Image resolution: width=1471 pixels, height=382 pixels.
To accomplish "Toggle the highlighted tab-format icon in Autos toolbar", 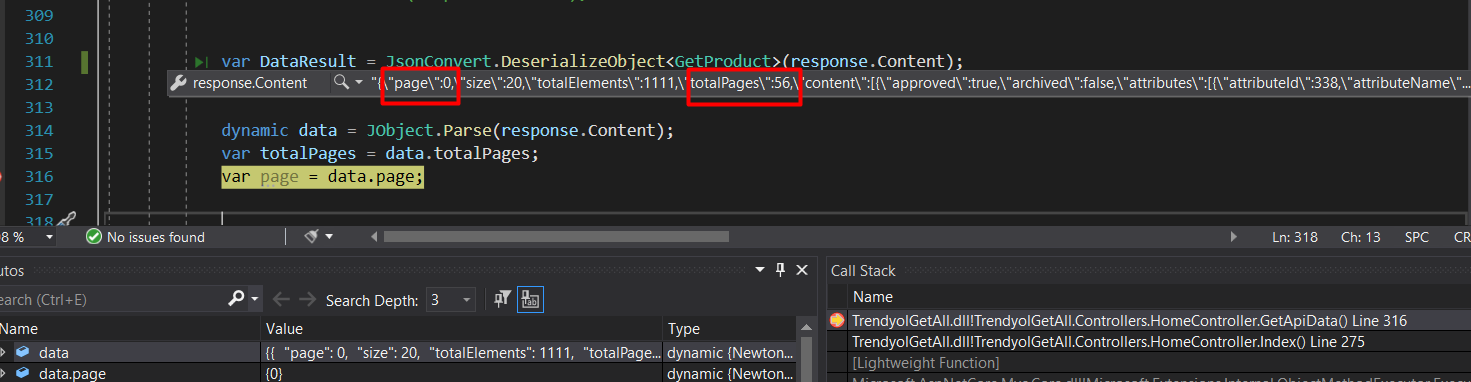I will 530,299.
